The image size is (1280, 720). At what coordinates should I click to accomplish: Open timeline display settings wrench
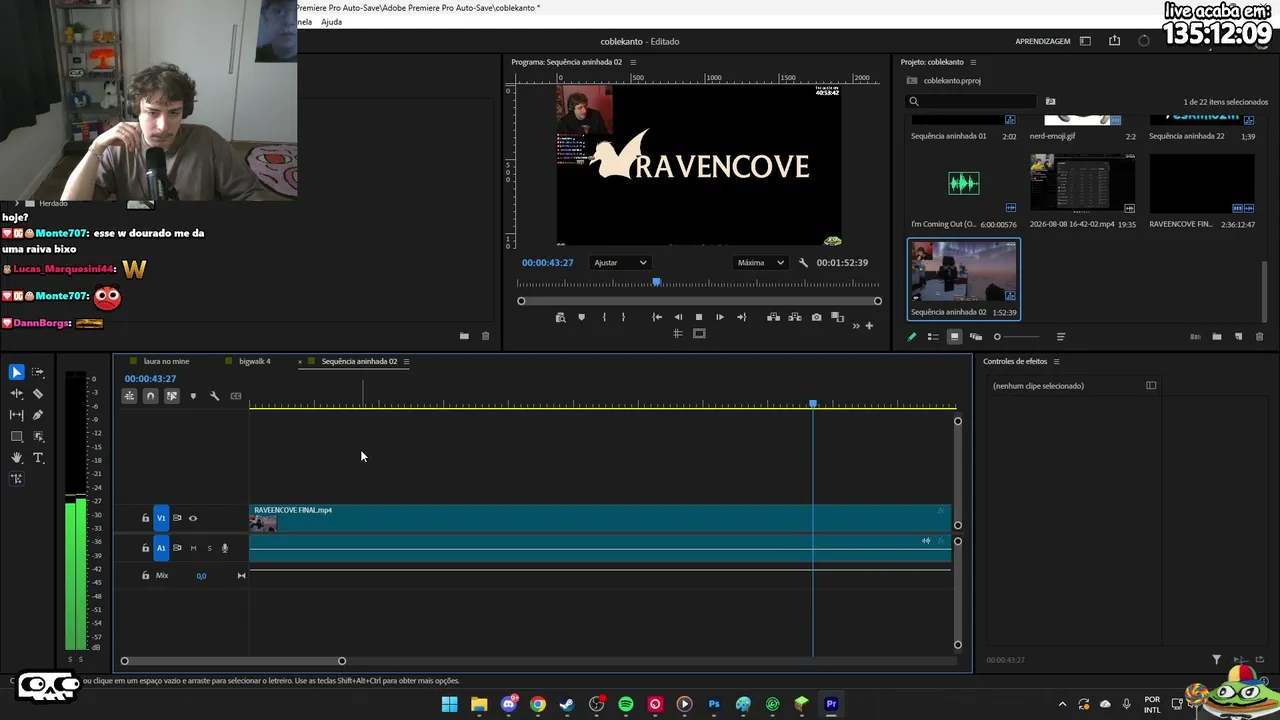(214, 396)
